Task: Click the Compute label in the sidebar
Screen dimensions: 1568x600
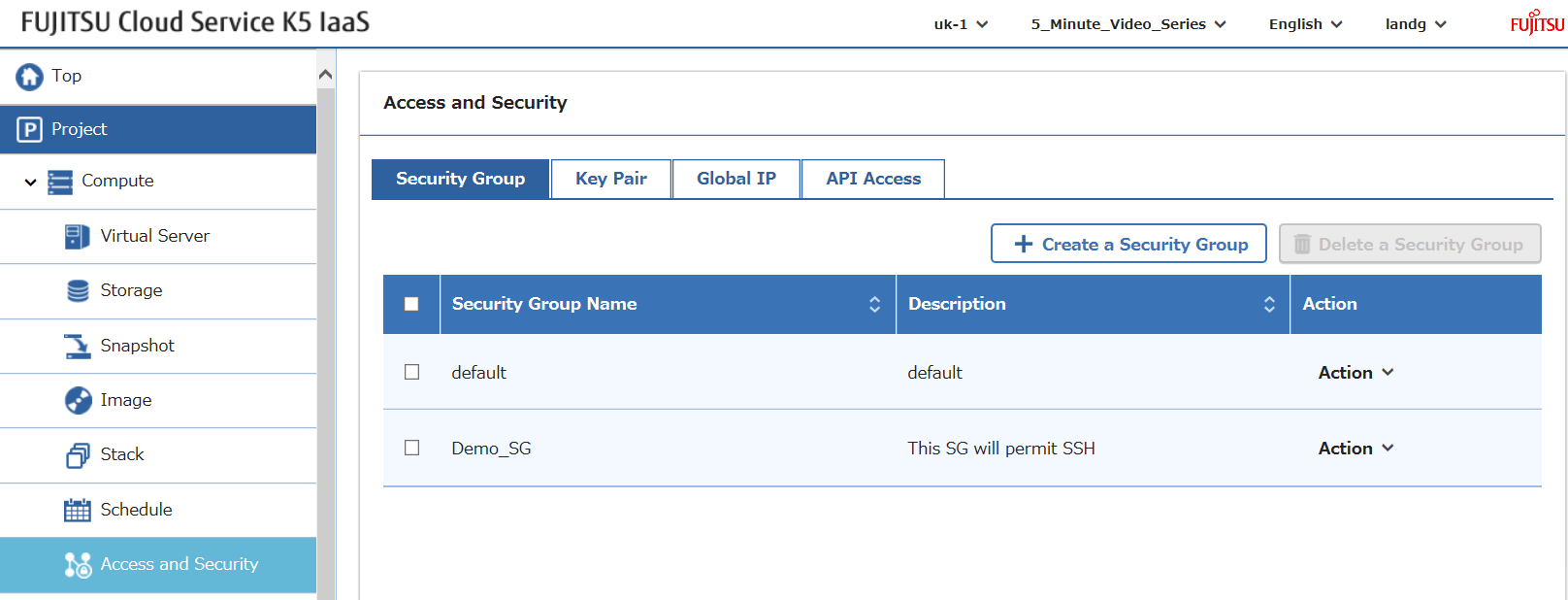Action: pyautogui.click(x=117, y=182)
